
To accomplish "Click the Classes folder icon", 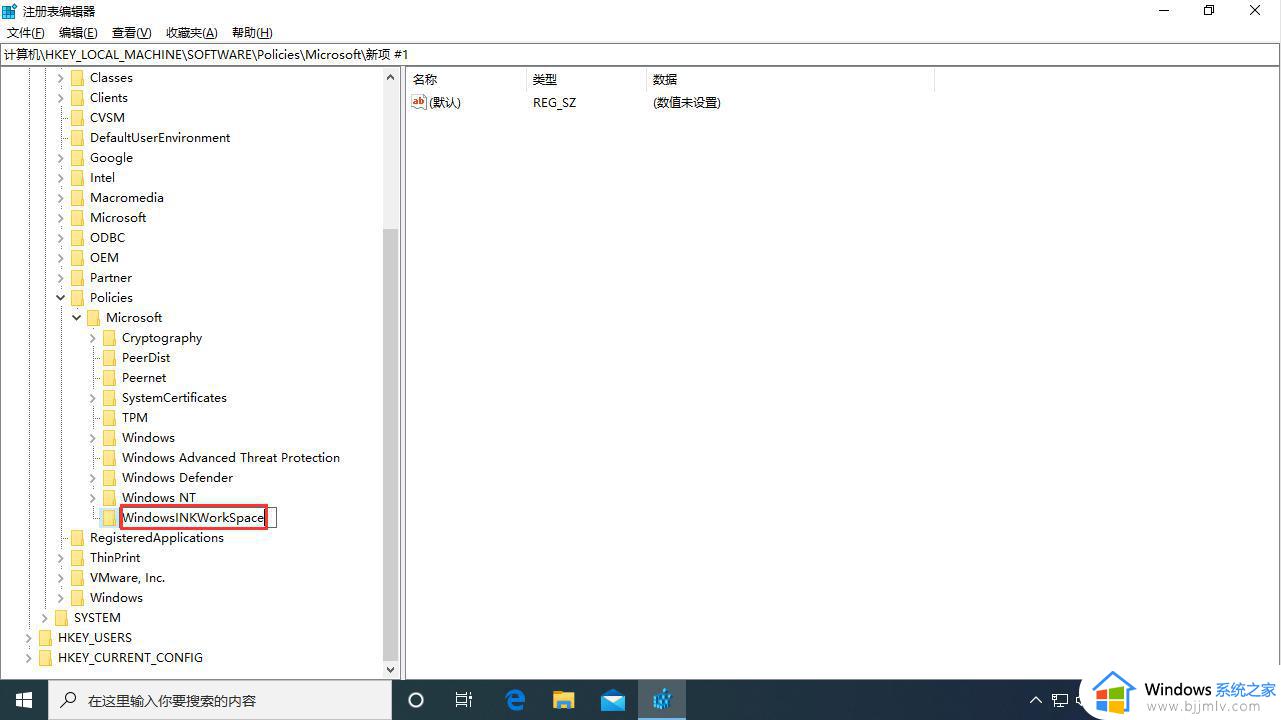I will pyautogui.click(x=77, y=78).
